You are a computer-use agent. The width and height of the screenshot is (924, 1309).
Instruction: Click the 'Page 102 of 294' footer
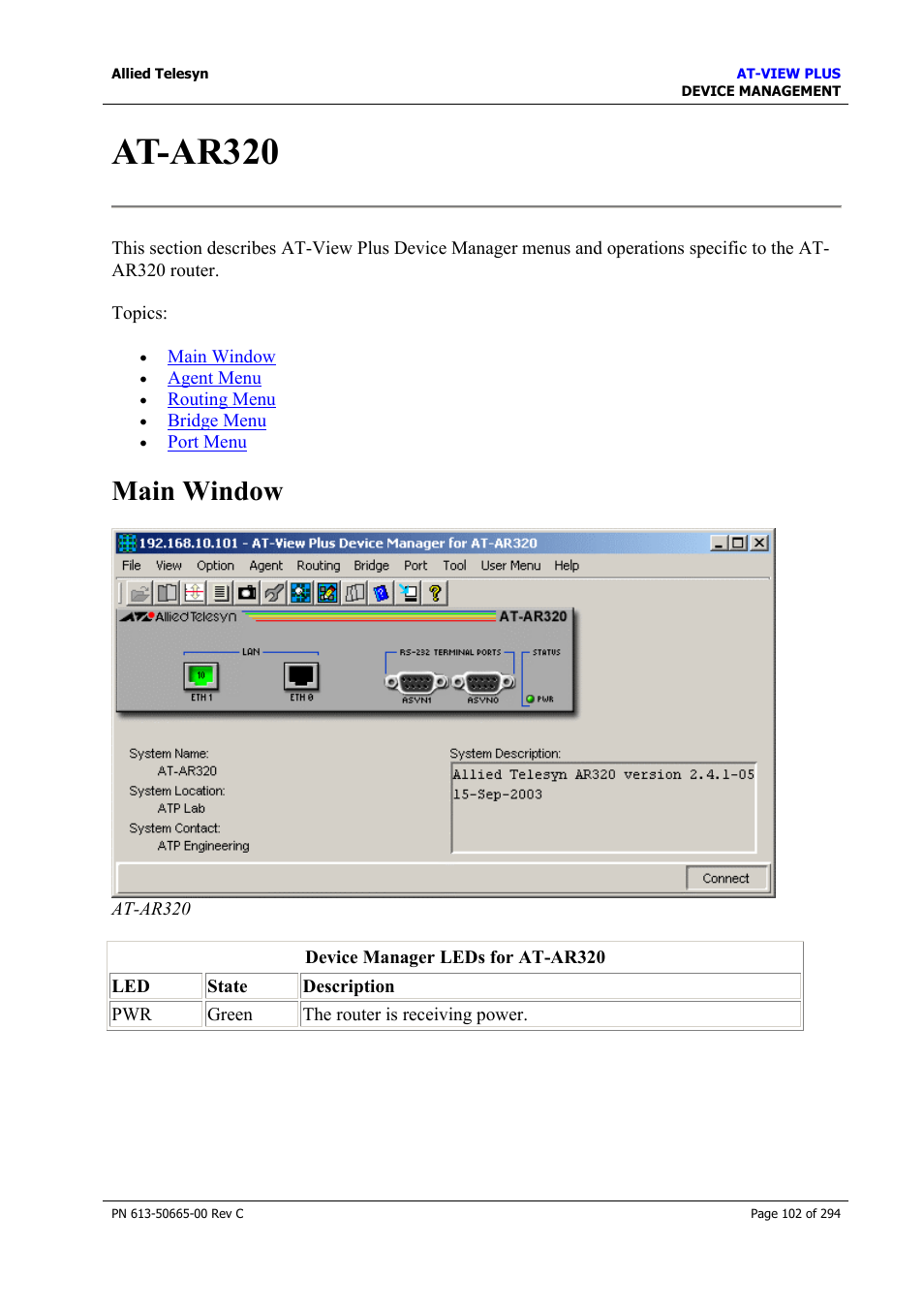[x=795, y=1213]
